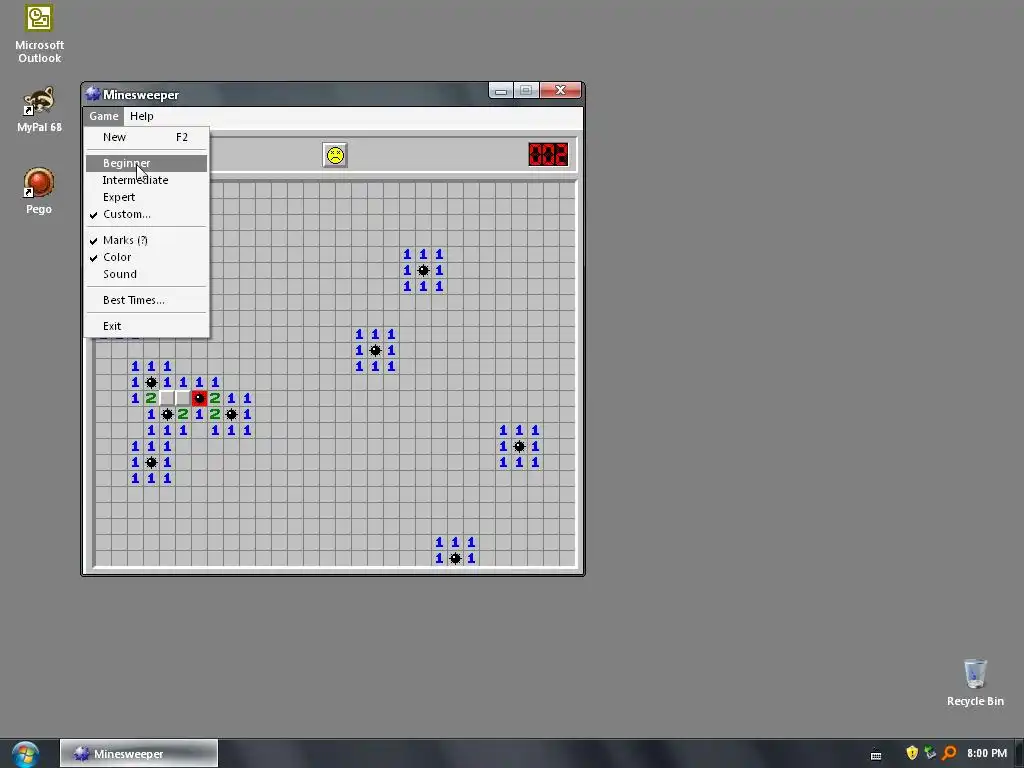The height and width of the screenshot is (768, 1024).
Task: Close the Minesweeper window
Action: tap(560, 90)
